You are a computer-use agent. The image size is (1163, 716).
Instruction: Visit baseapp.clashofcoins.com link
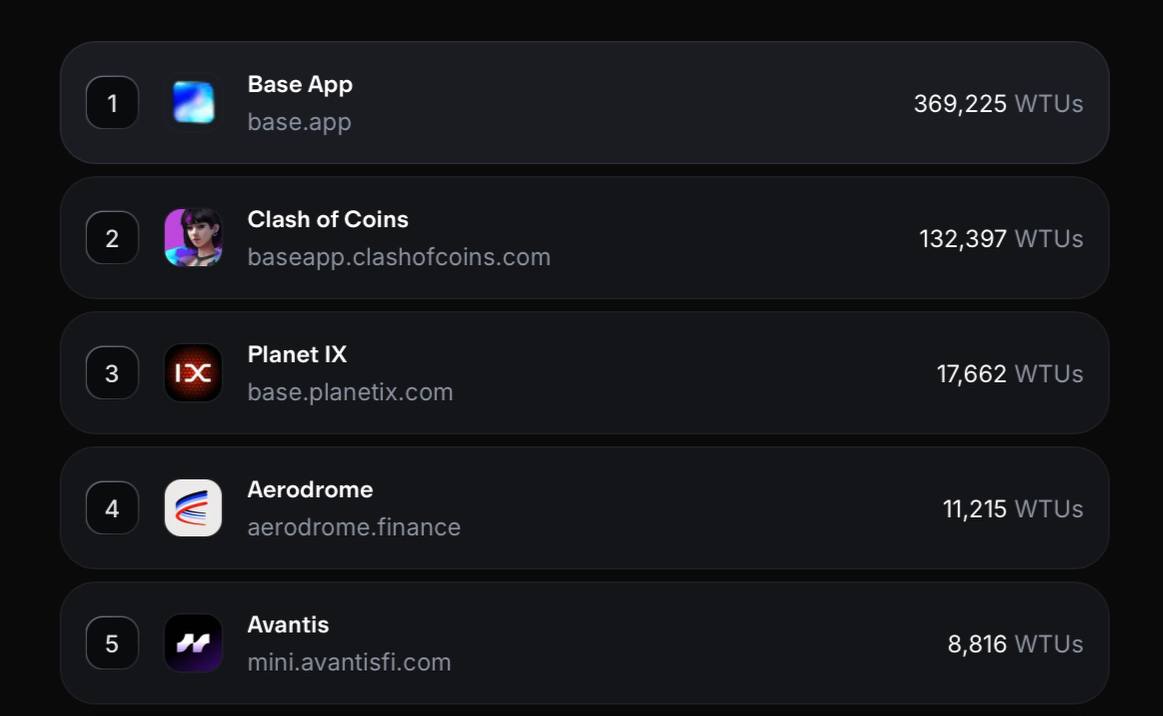[x=399, y=257]
